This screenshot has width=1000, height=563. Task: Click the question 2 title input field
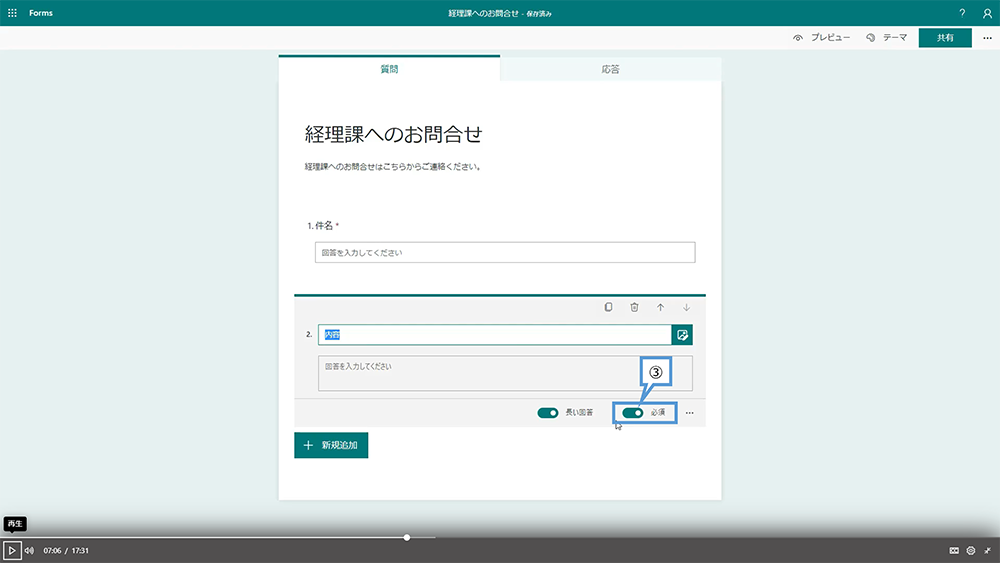coord(495,335)
